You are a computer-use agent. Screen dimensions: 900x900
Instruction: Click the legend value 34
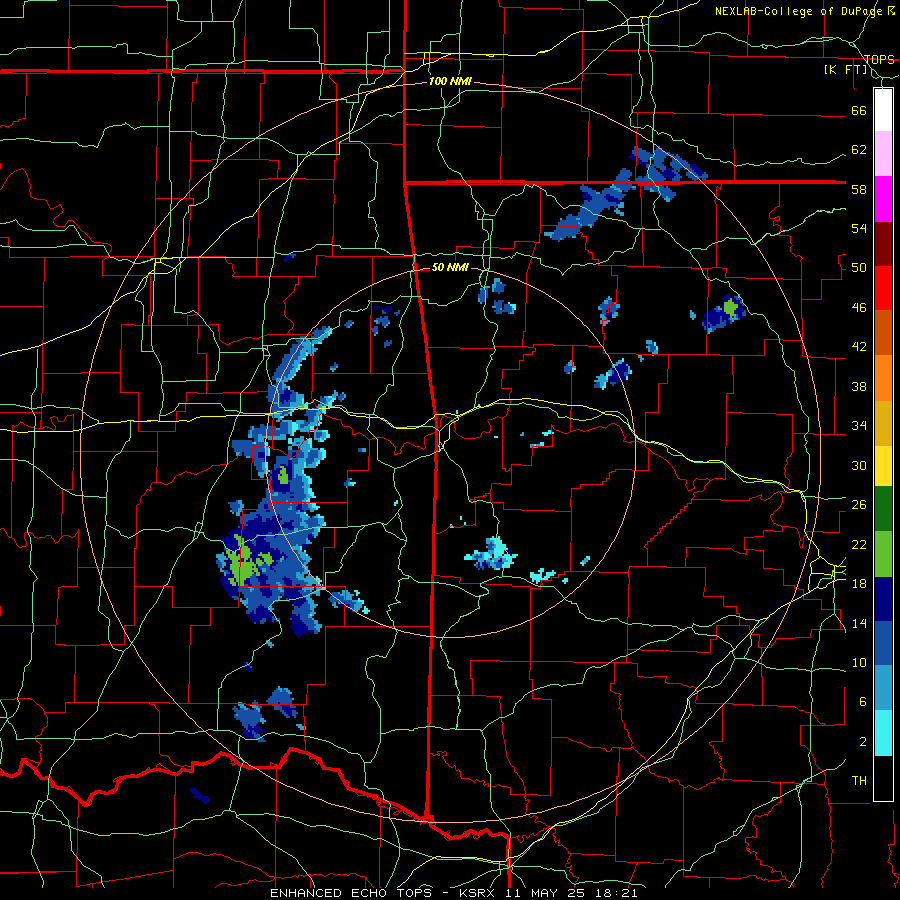point(859,426)
